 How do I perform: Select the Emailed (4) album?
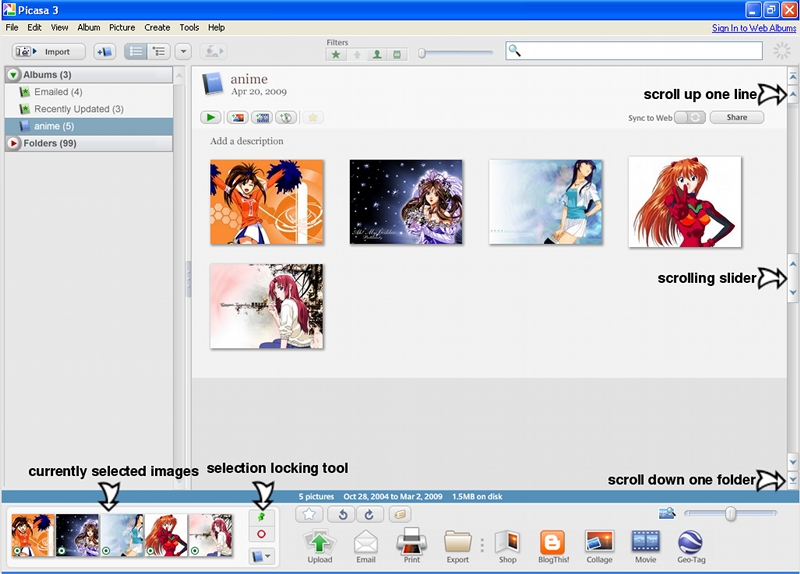[58, 92]
